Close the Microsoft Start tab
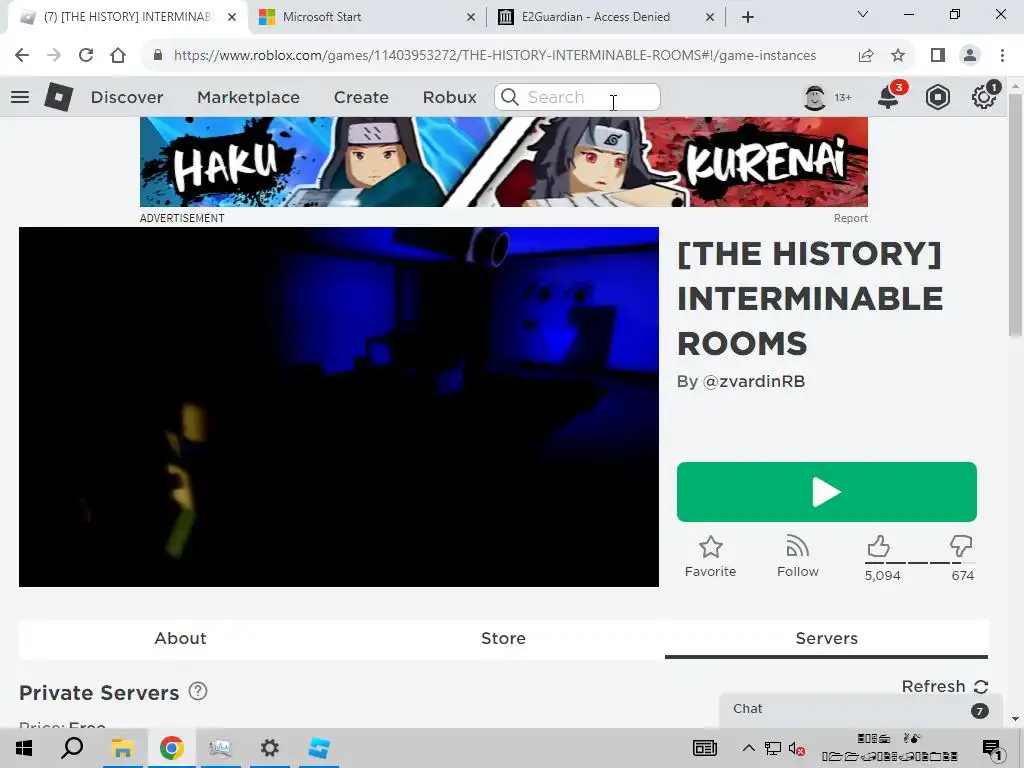The height and width of the screenshot is (768, 1024). click(x=471, y=18)
